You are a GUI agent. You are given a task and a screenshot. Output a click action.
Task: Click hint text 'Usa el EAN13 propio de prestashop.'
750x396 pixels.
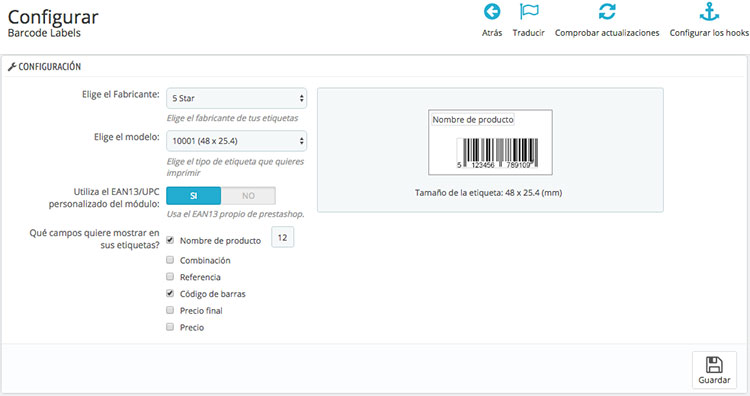click(235, 214)
